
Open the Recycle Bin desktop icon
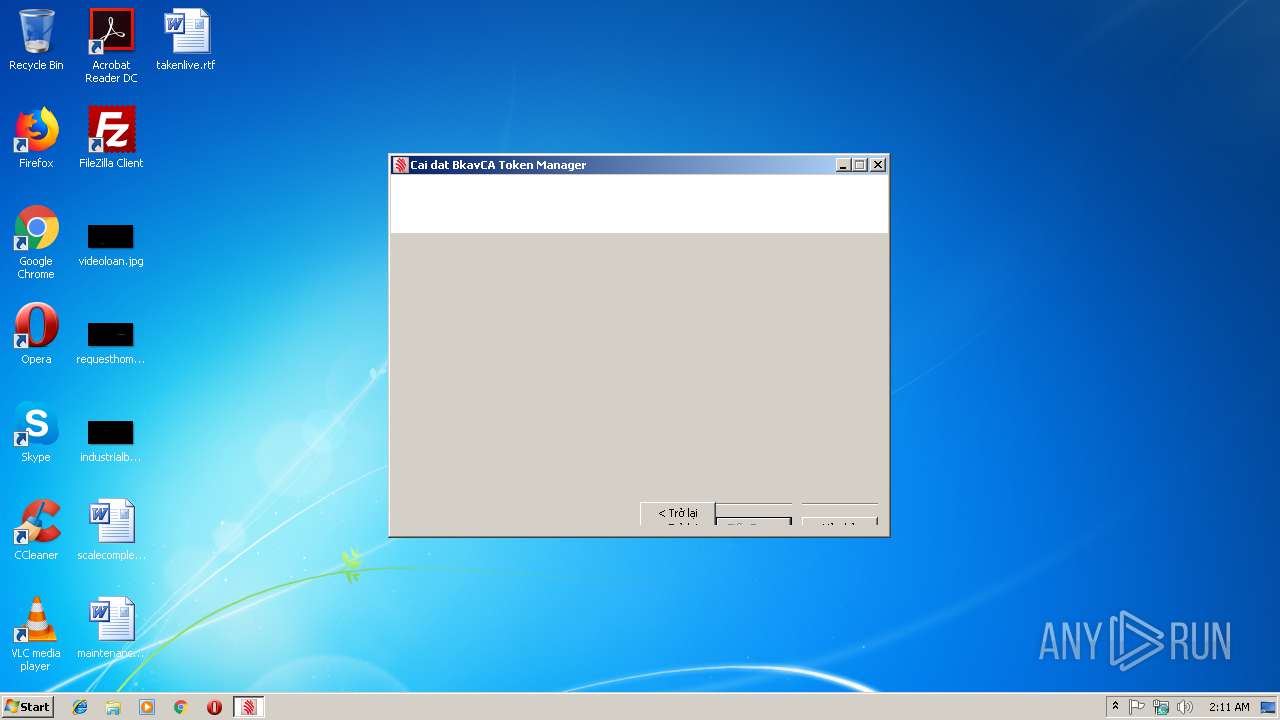pos(36,40)
